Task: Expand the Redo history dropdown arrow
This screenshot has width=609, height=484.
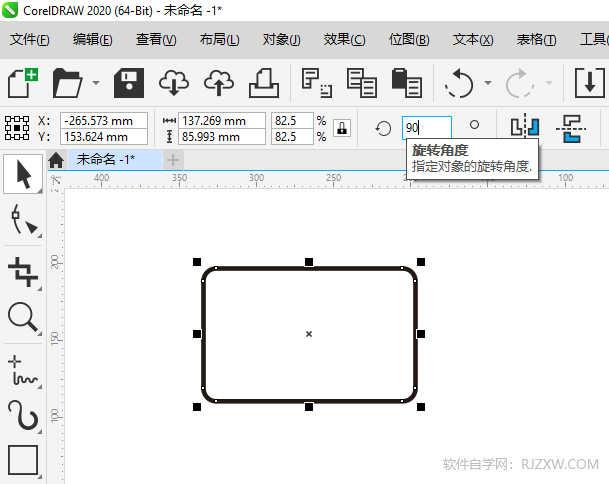Action: pyautogui.click(x=549, y=82)
